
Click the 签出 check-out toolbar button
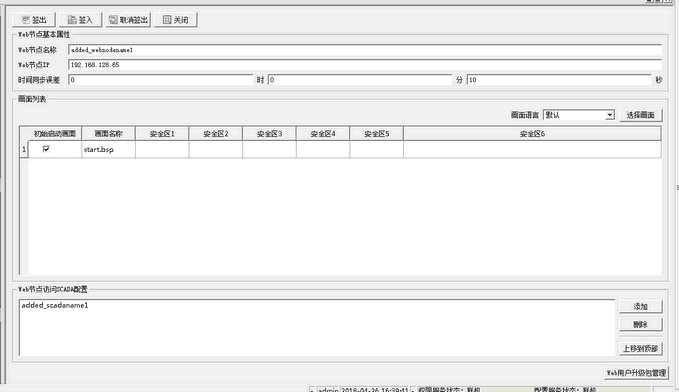[34, 20]
